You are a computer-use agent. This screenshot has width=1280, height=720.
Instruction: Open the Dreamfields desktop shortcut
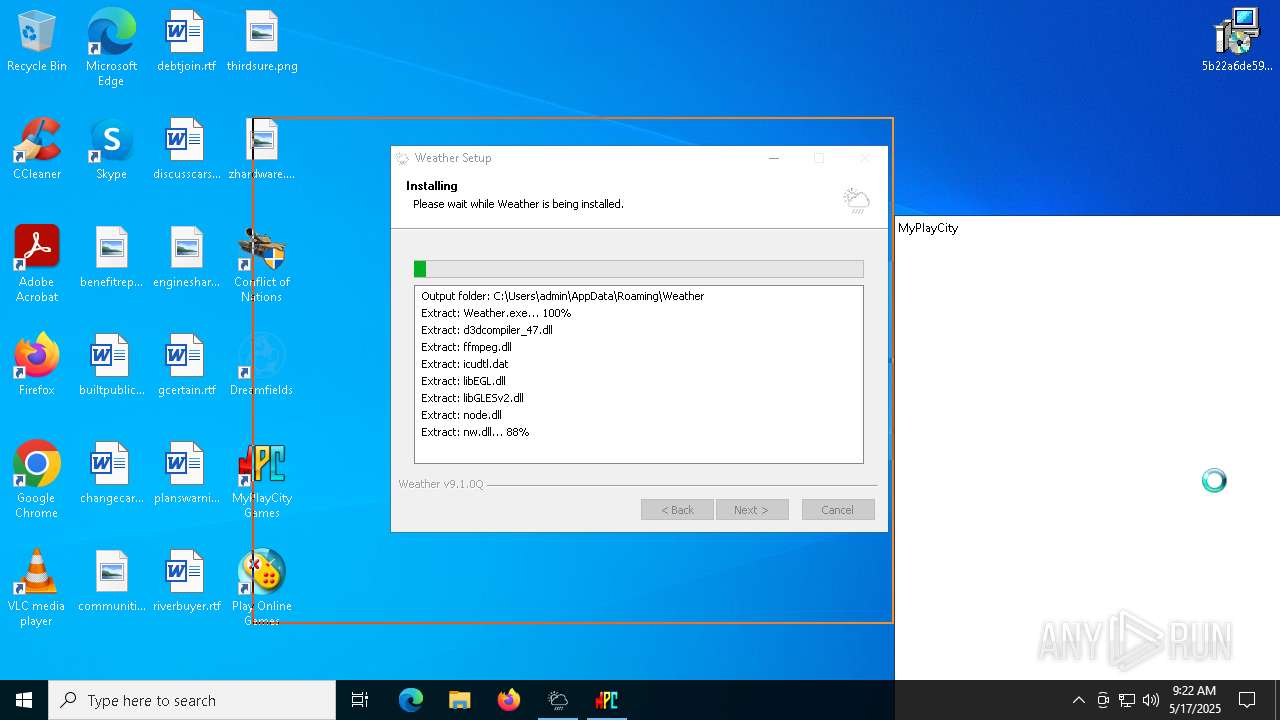[x=262, y=365]
